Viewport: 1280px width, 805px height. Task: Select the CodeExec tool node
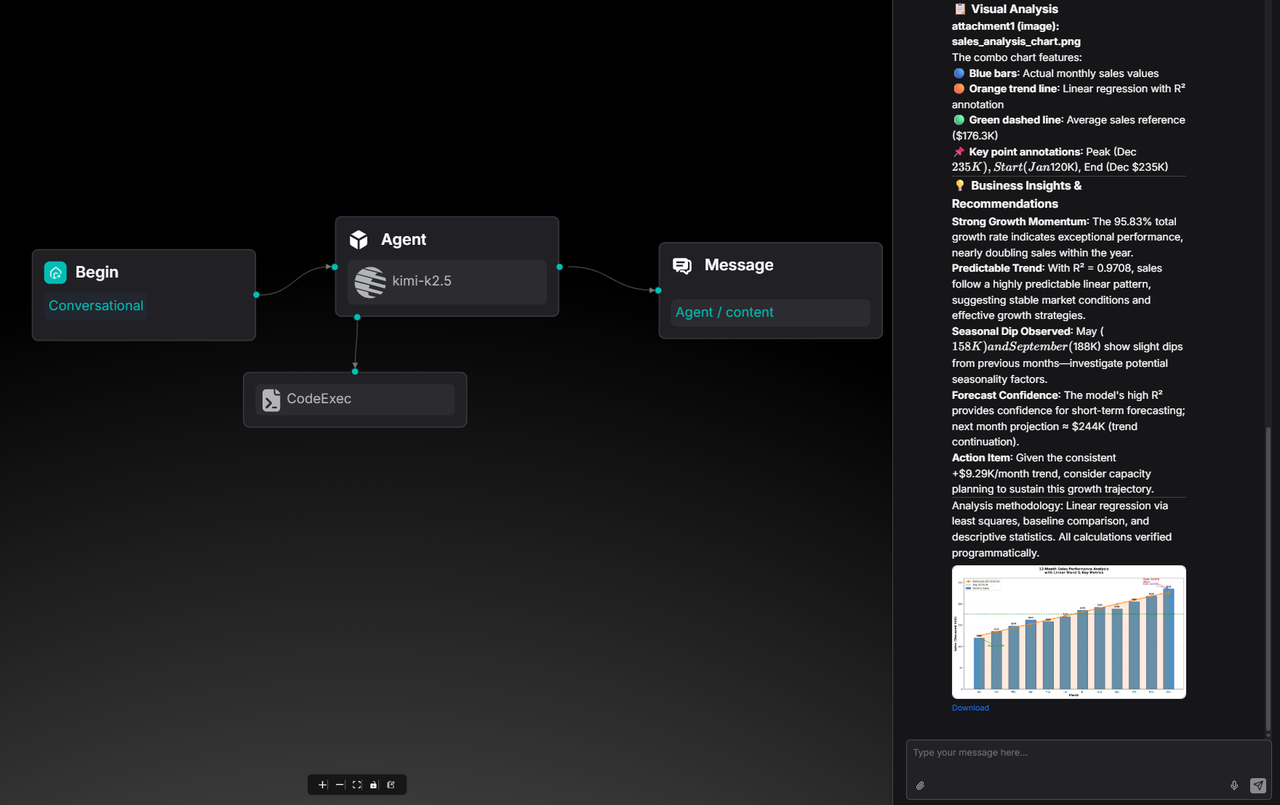tap(355, 399)
